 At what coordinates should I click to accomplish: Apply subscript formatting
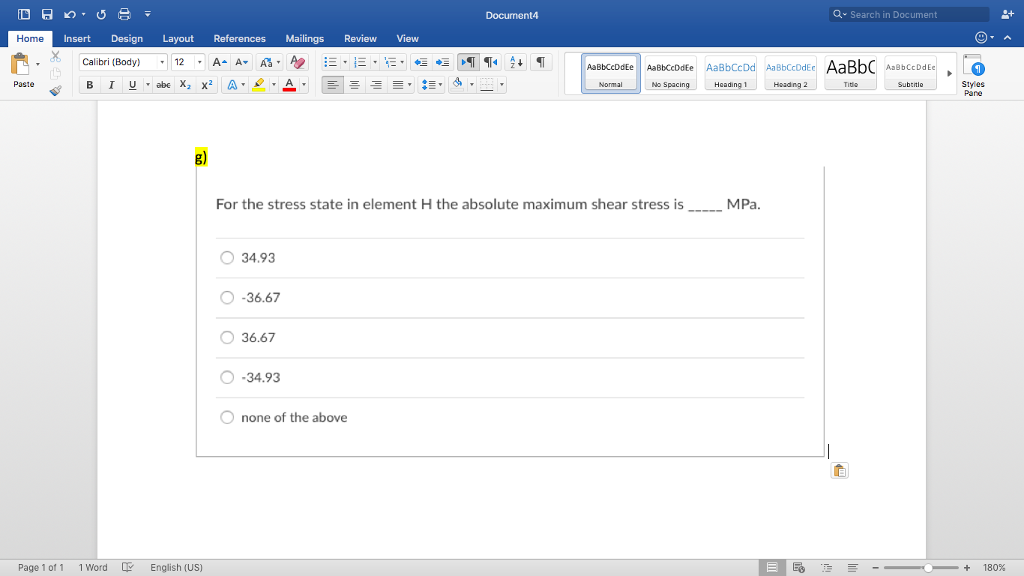point(185,85)
